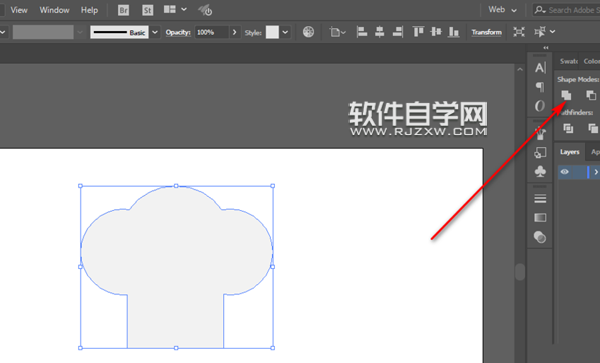Click Vertical Align Bottom icon
Viewport: 600px width, 363px height.
coord(454,32)
